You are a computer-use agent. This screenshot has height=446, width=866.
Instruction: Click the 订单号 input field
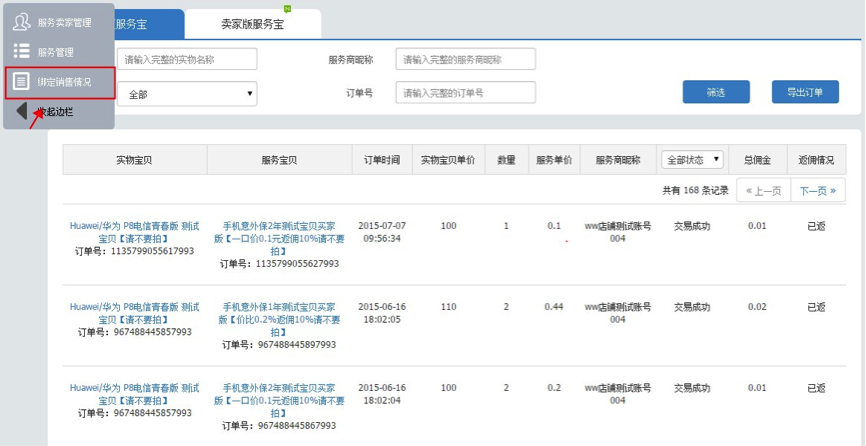point(465,93)
